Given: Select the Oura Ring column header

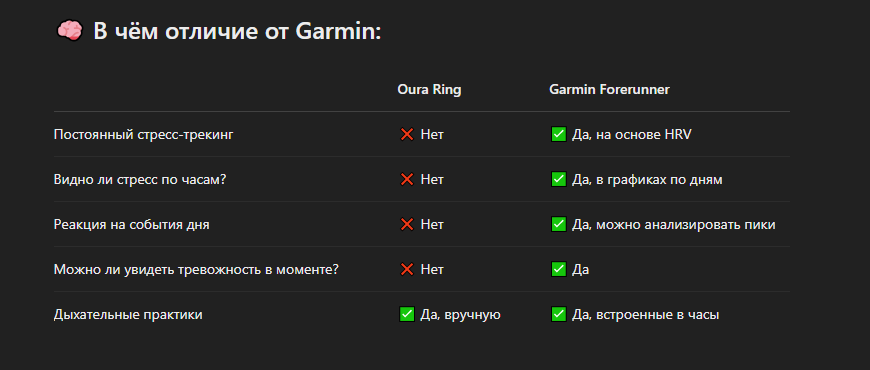Looking at the screenshot, I should coord(429,90).
